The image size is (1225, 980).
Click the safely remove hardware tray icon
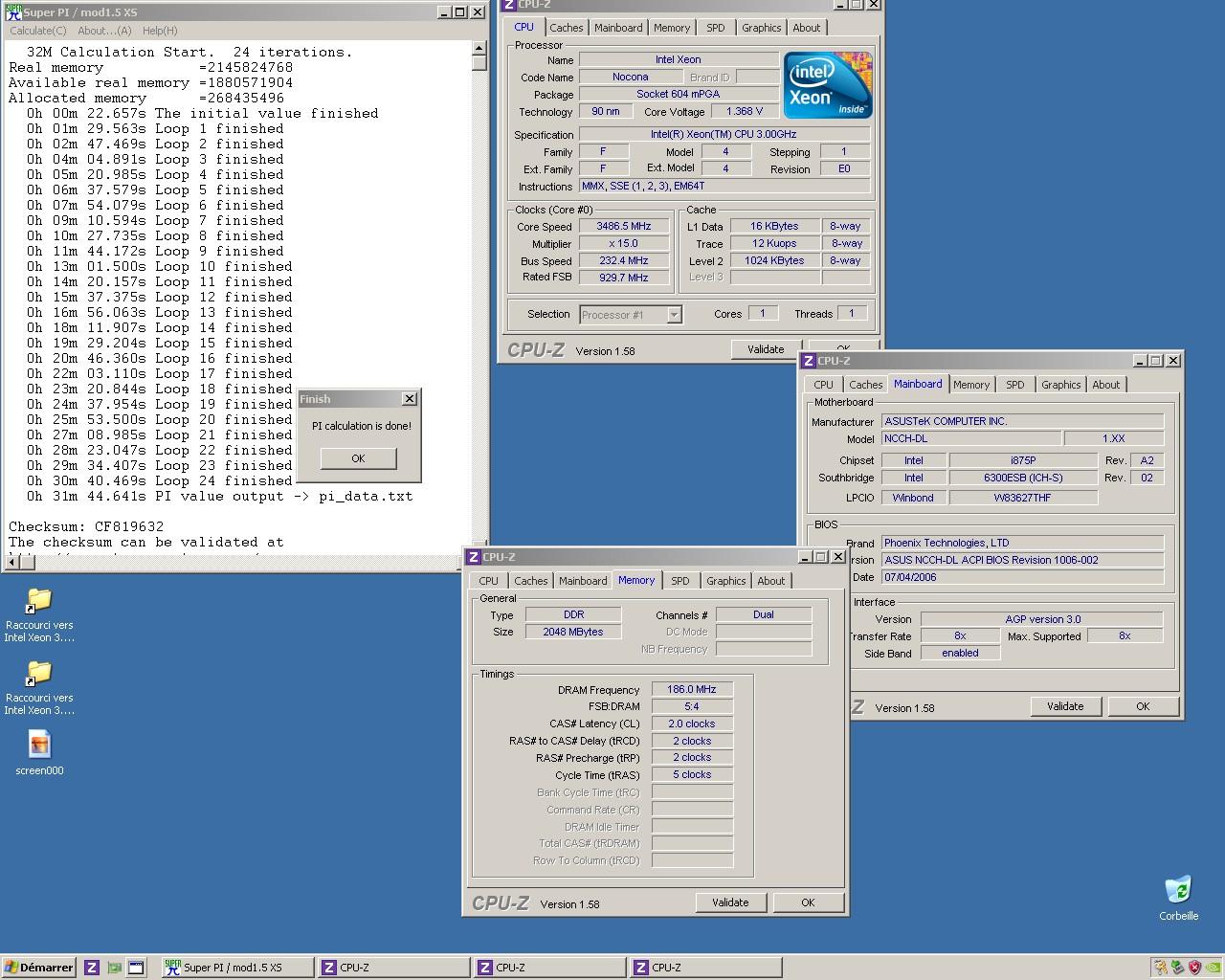coord(1178,968)
